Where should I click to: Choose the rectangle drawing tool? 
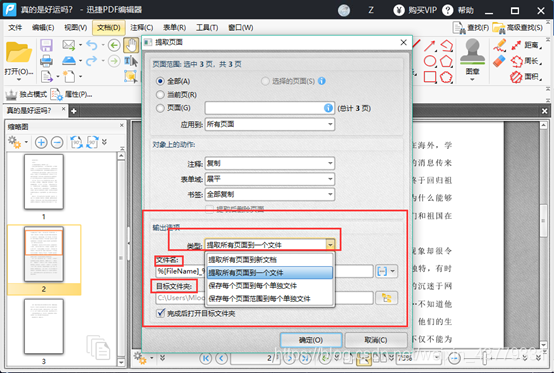point(430,77)
